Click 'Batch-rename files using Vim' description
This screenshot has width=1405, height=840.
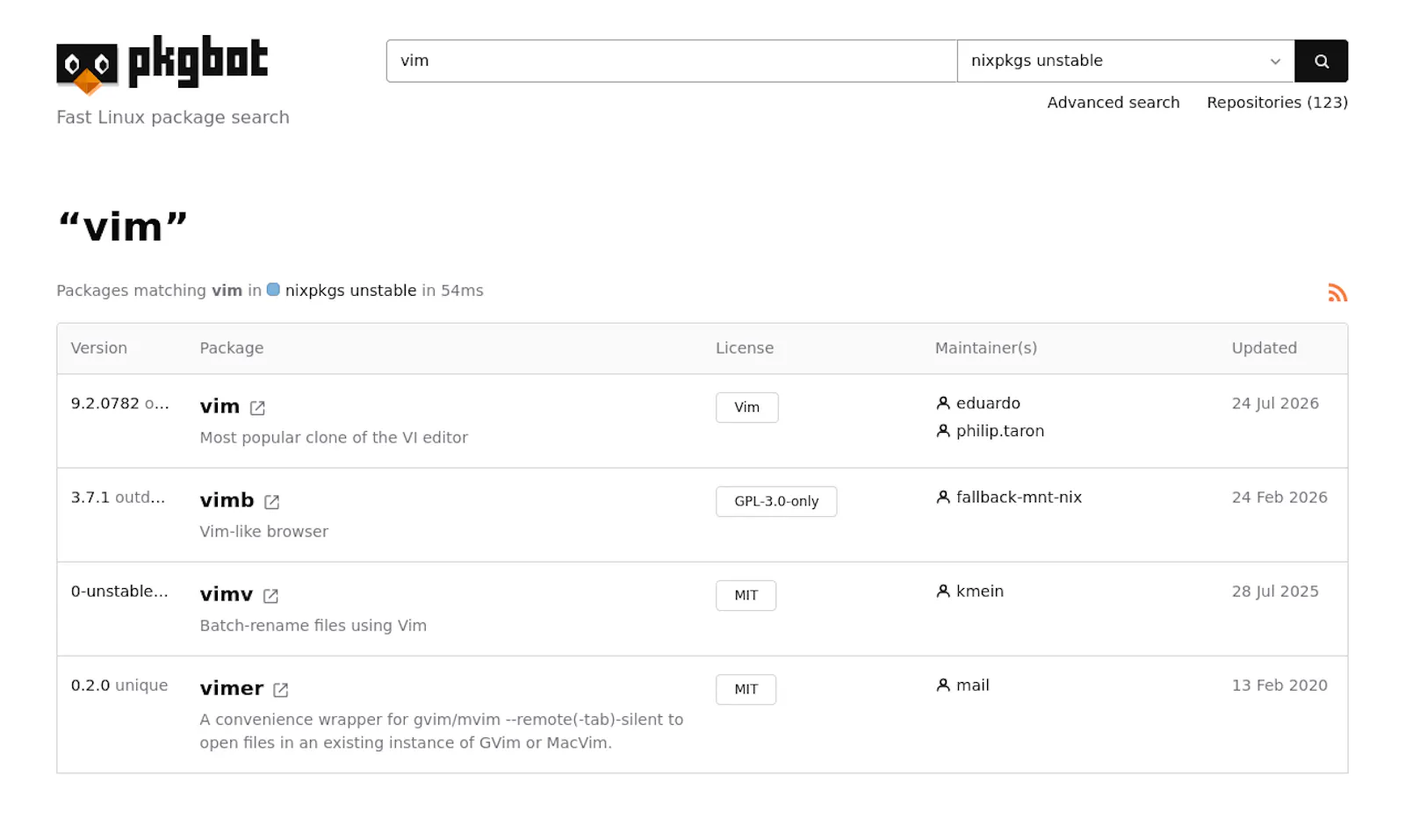[313, 625]
